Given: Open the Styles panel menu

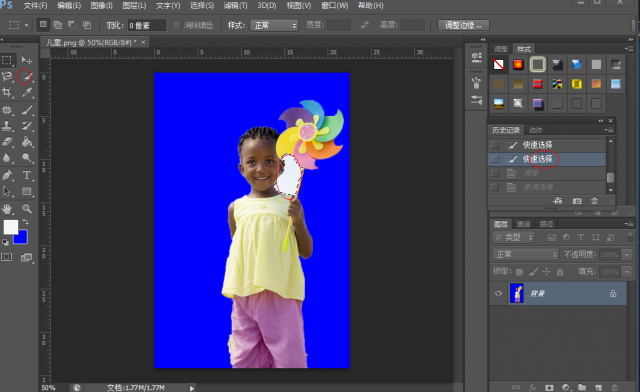Looking at the screenshot, I should pos(629,49).
